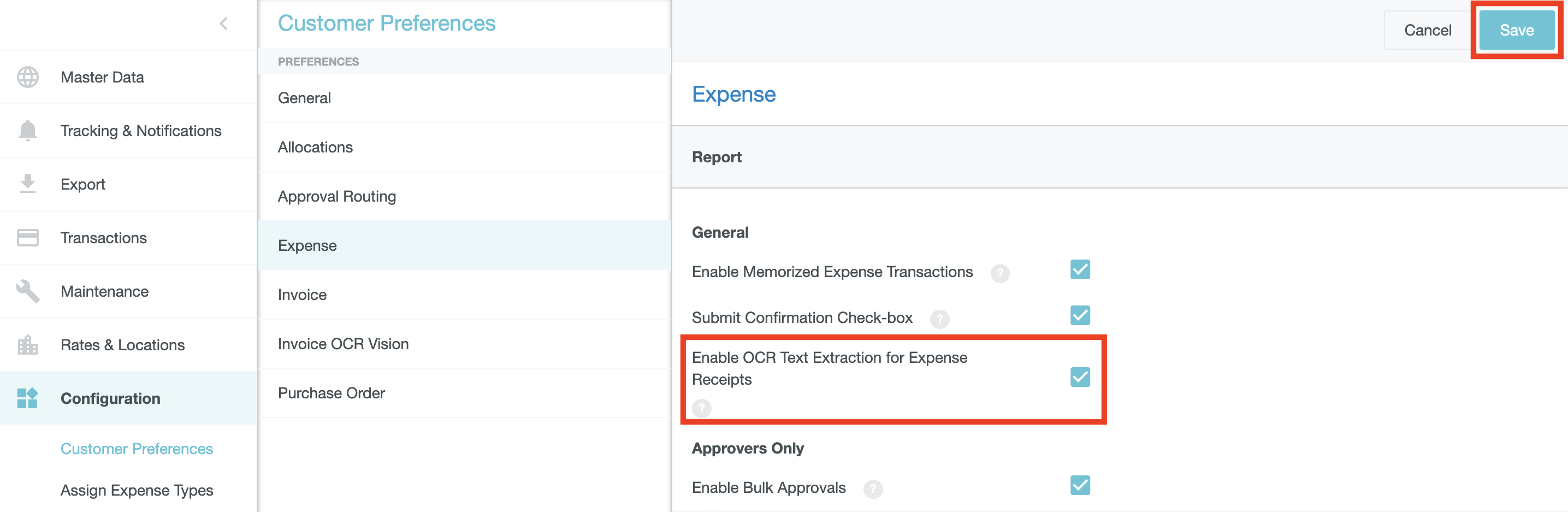Click the Tracking & Notifications bell icon
This screenshot has width=1568, height=512.
(27, 131)
